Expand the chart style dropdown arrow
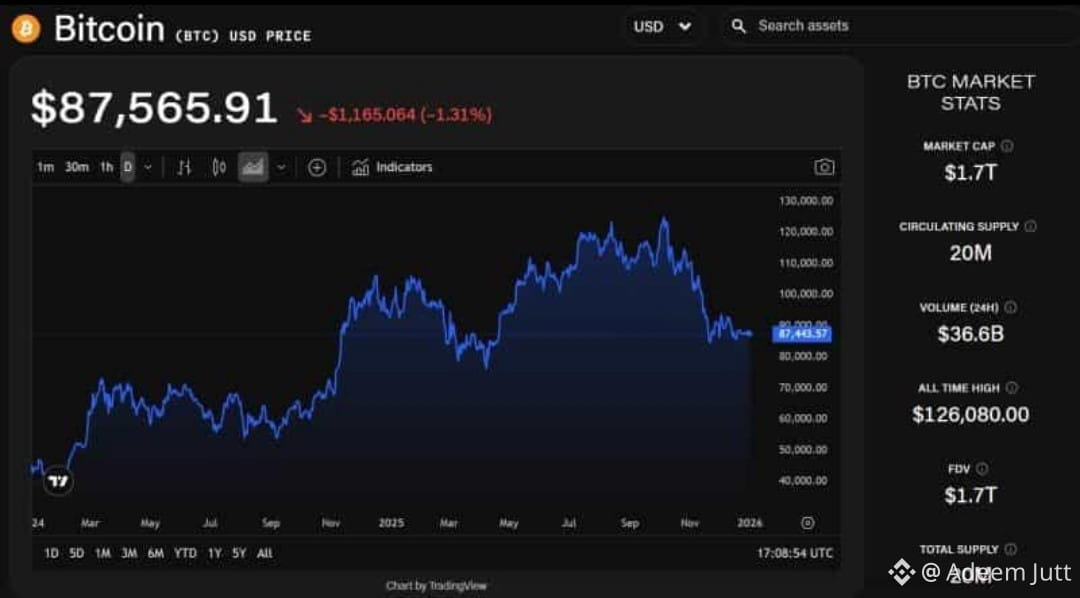The image size is (1080, 598). [281, 167]
